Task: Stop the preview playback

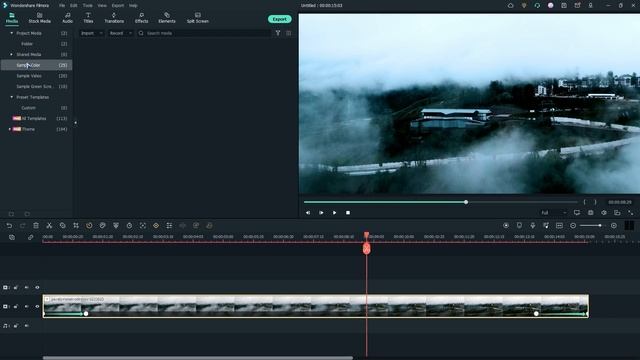Action: 348,213
